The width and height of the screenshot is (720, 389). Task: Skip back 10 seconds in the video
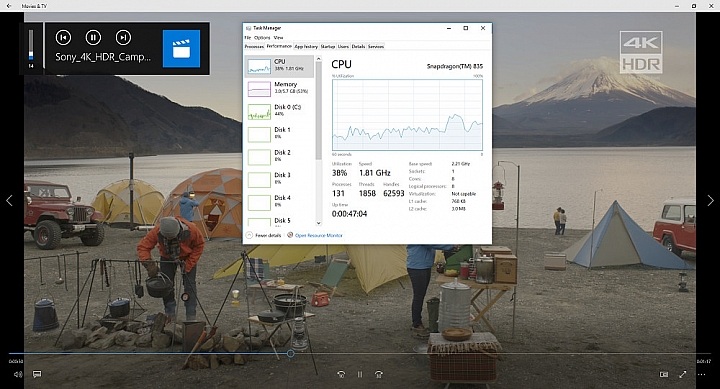click(341, 374)
